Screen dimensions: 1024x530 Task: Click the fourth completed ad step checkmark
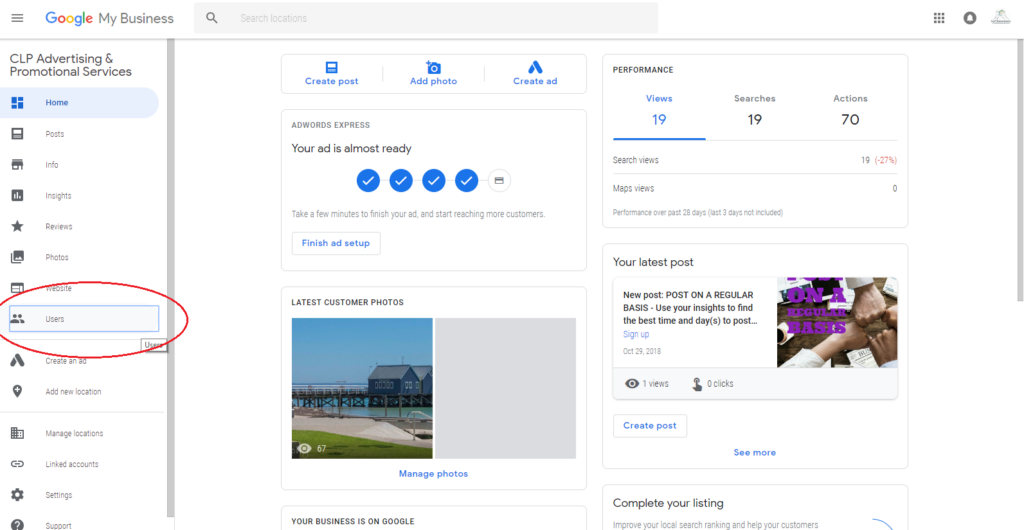[467, 180]
